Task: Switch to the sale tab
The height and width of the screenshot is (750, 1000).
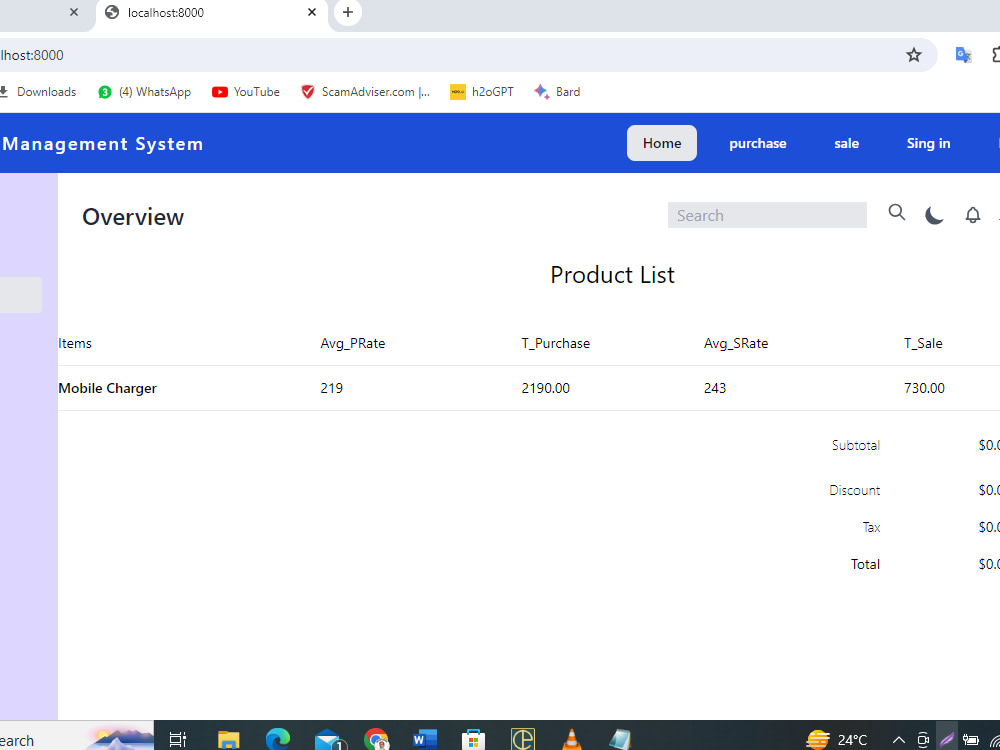Action: 846,143
